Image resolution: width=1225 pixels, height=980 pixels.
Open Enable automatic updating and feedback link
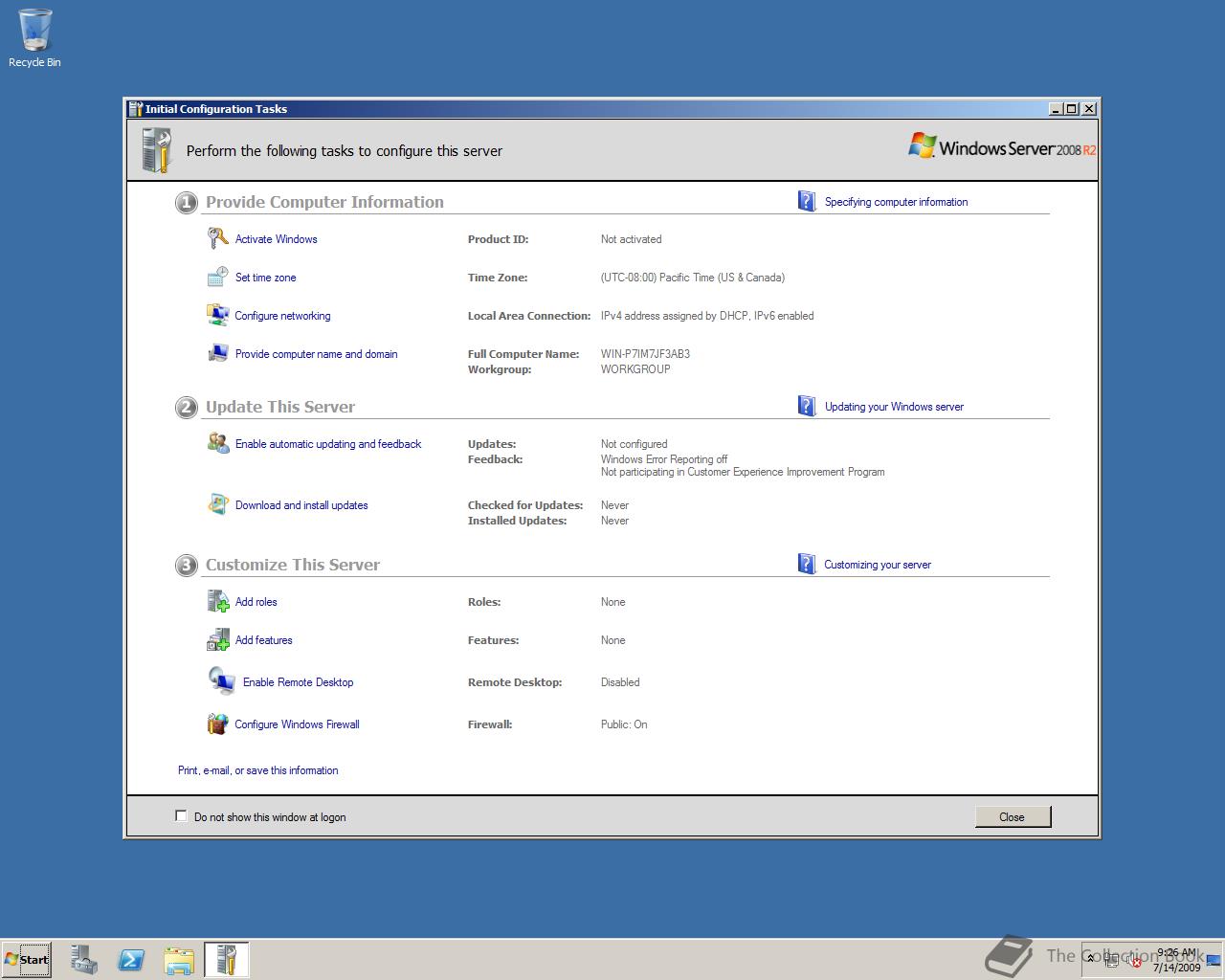click(328, 444)
